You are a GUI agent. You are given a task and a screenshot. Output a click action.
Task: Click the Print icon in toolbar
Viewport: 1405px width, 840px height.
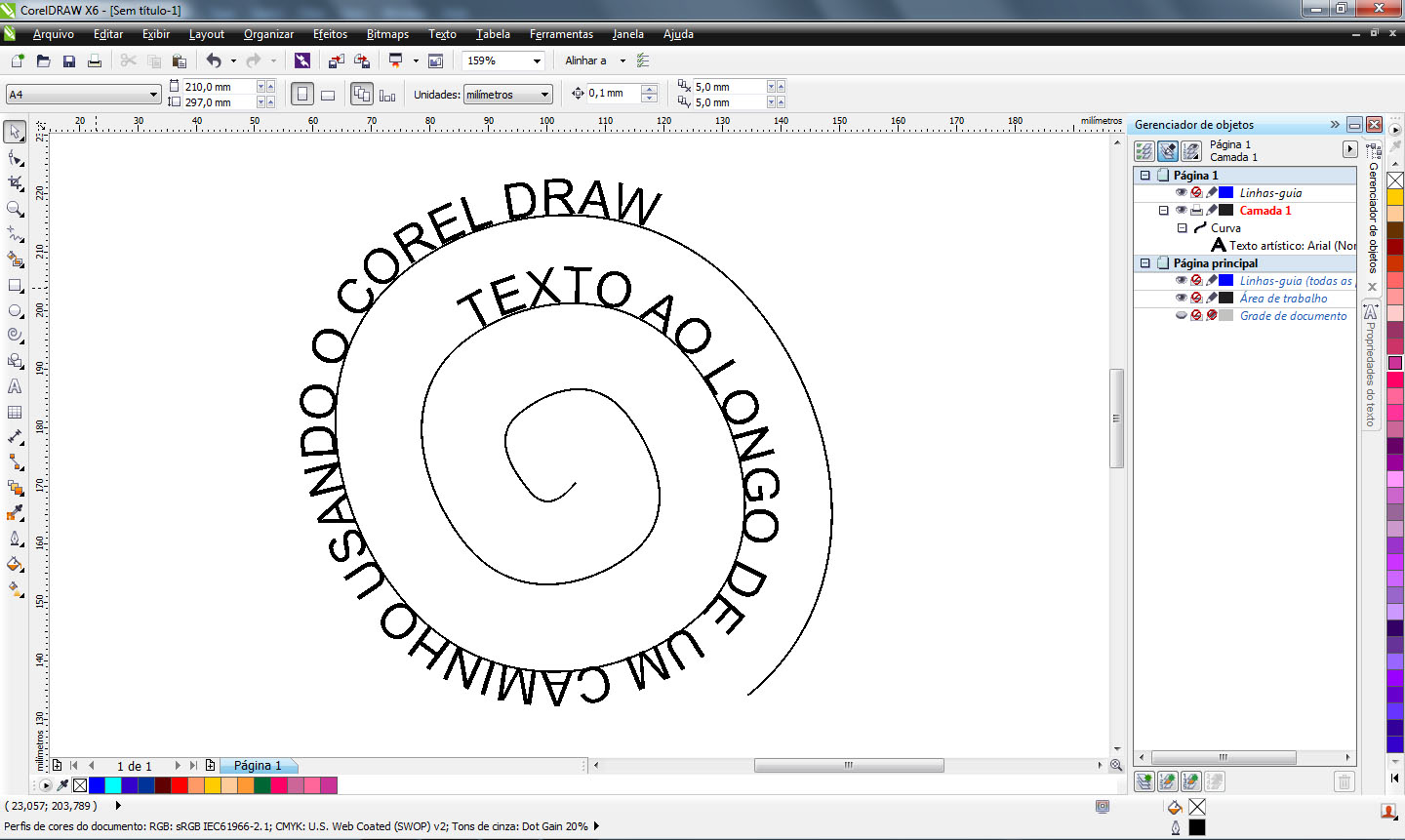tap(95, 60)
